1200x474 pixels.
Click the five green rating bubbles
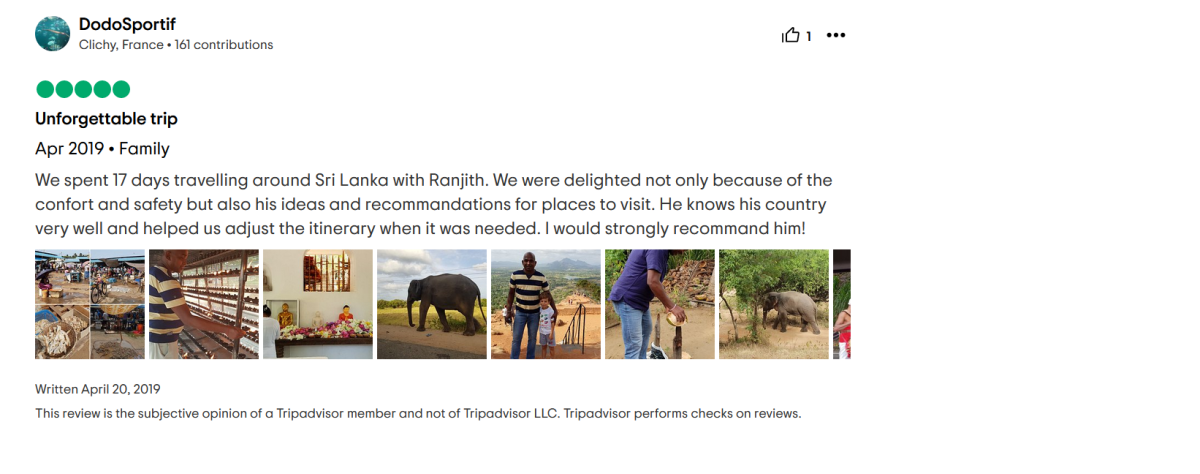pyautogui.click(x=83, y=89)
